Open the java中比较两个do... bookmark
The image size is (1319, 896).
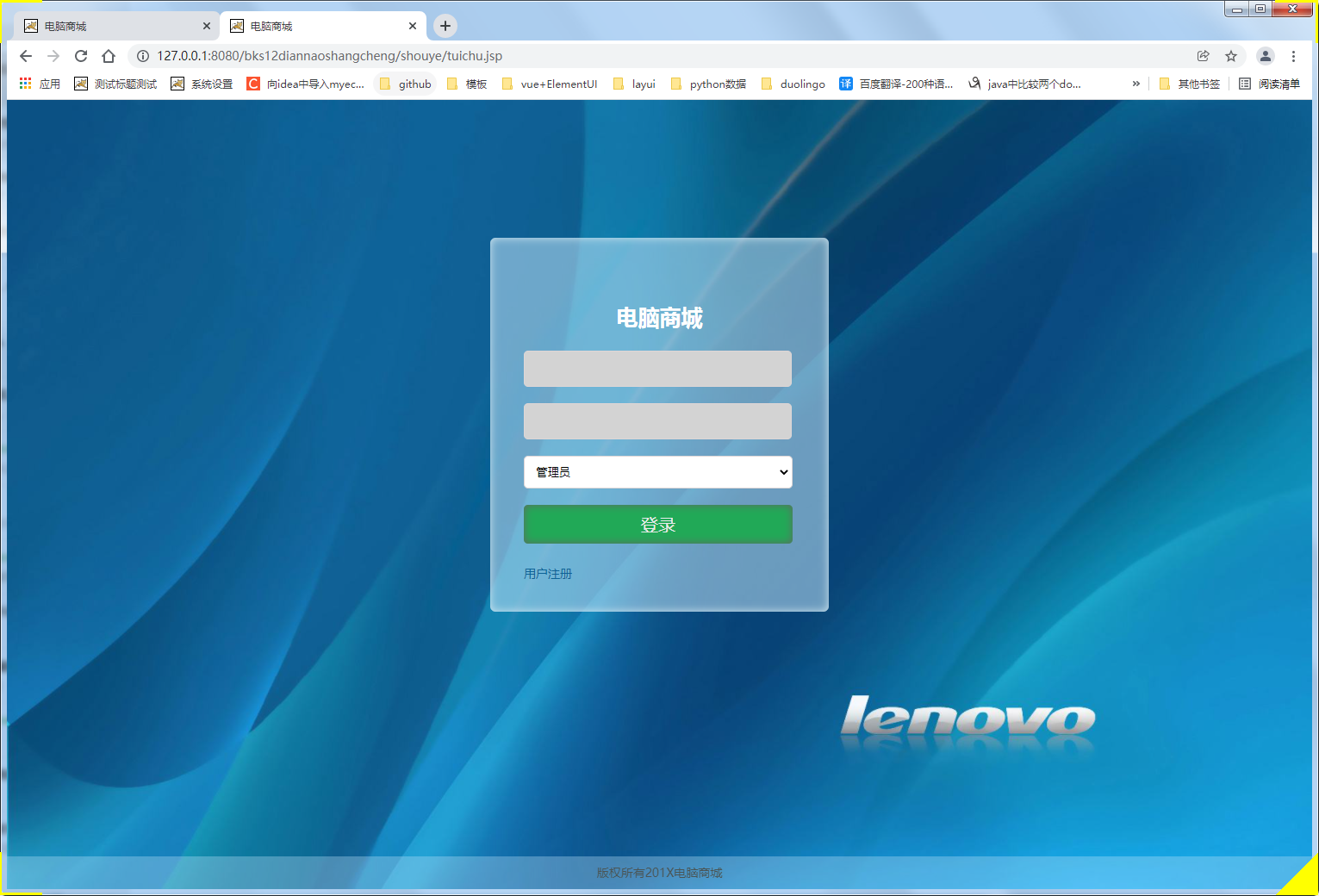(x=1024, y=84)
